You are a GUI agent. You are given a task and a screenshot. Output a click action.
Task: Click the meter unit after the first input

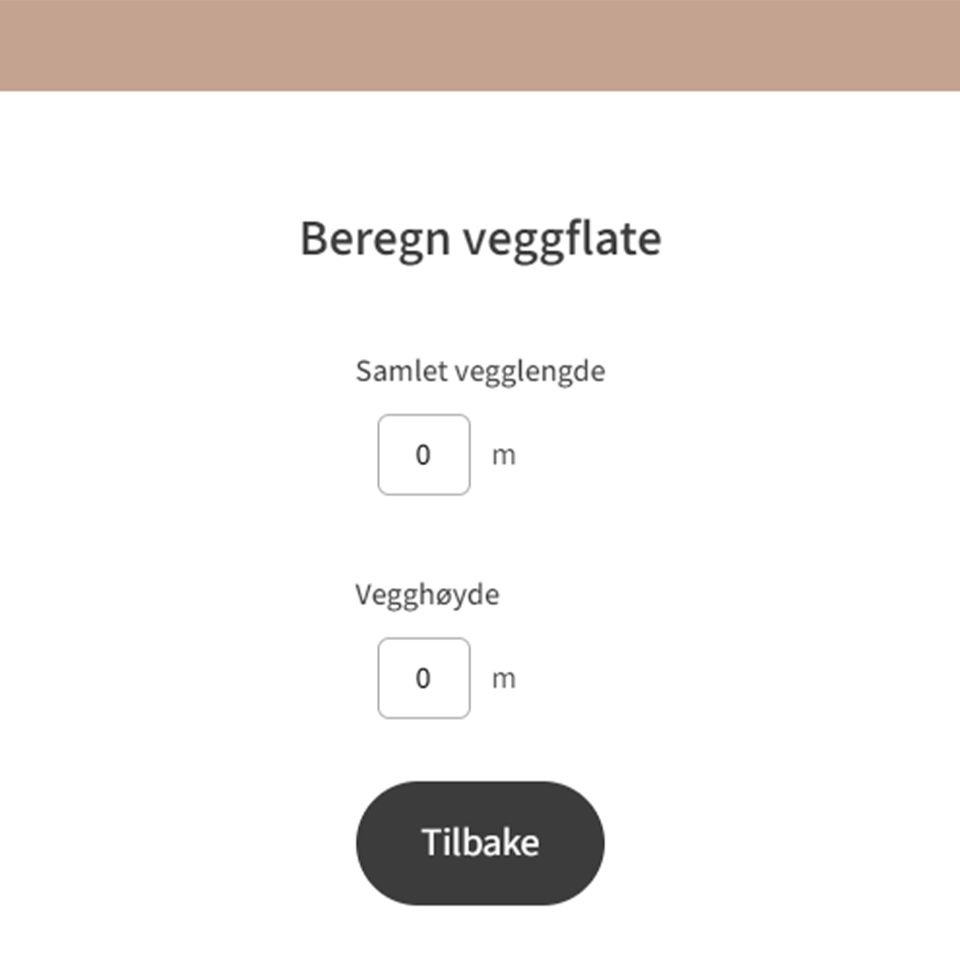point(504,456)
